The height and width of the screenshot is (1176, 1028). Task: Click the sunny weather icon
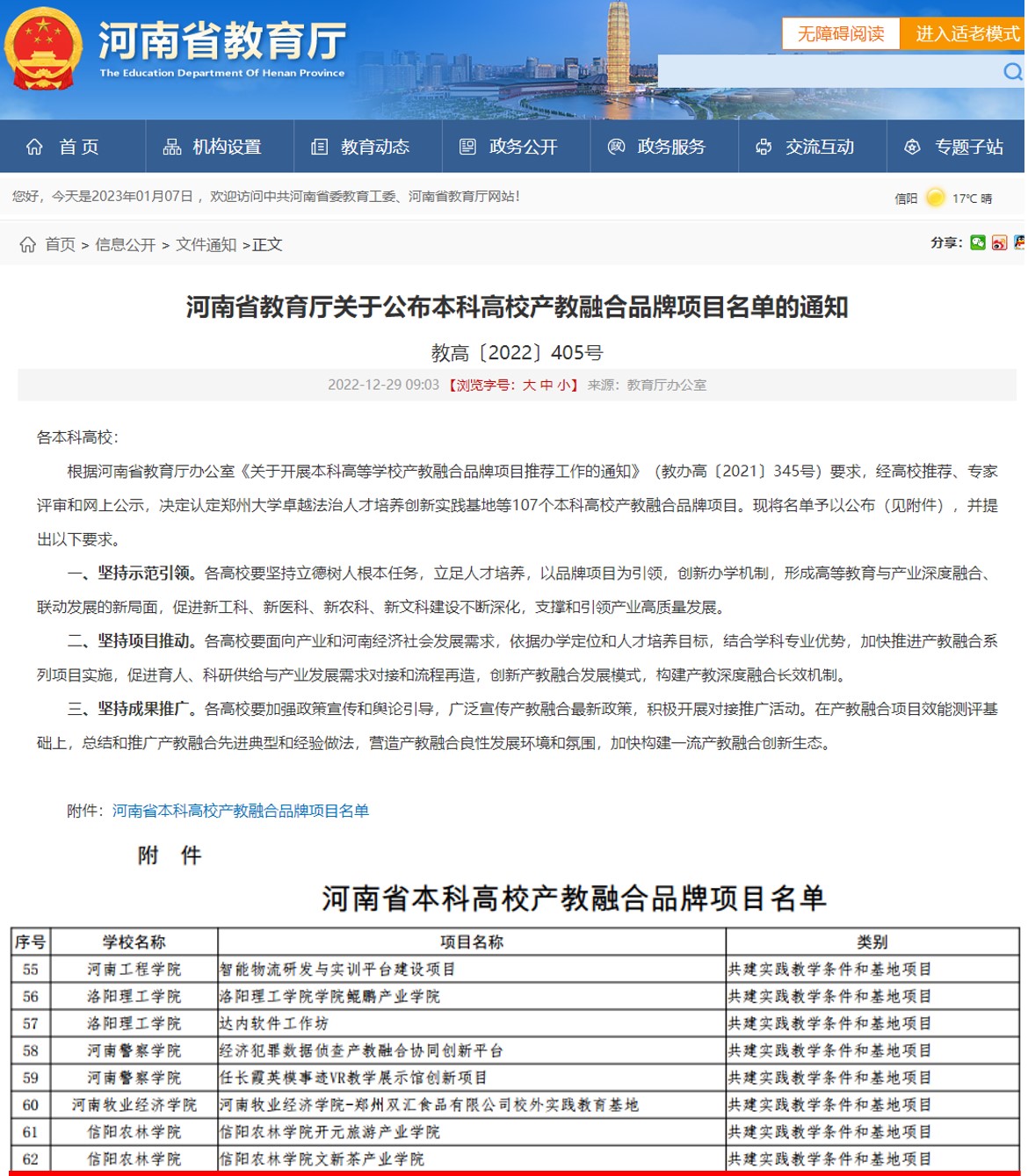(936, 198)
